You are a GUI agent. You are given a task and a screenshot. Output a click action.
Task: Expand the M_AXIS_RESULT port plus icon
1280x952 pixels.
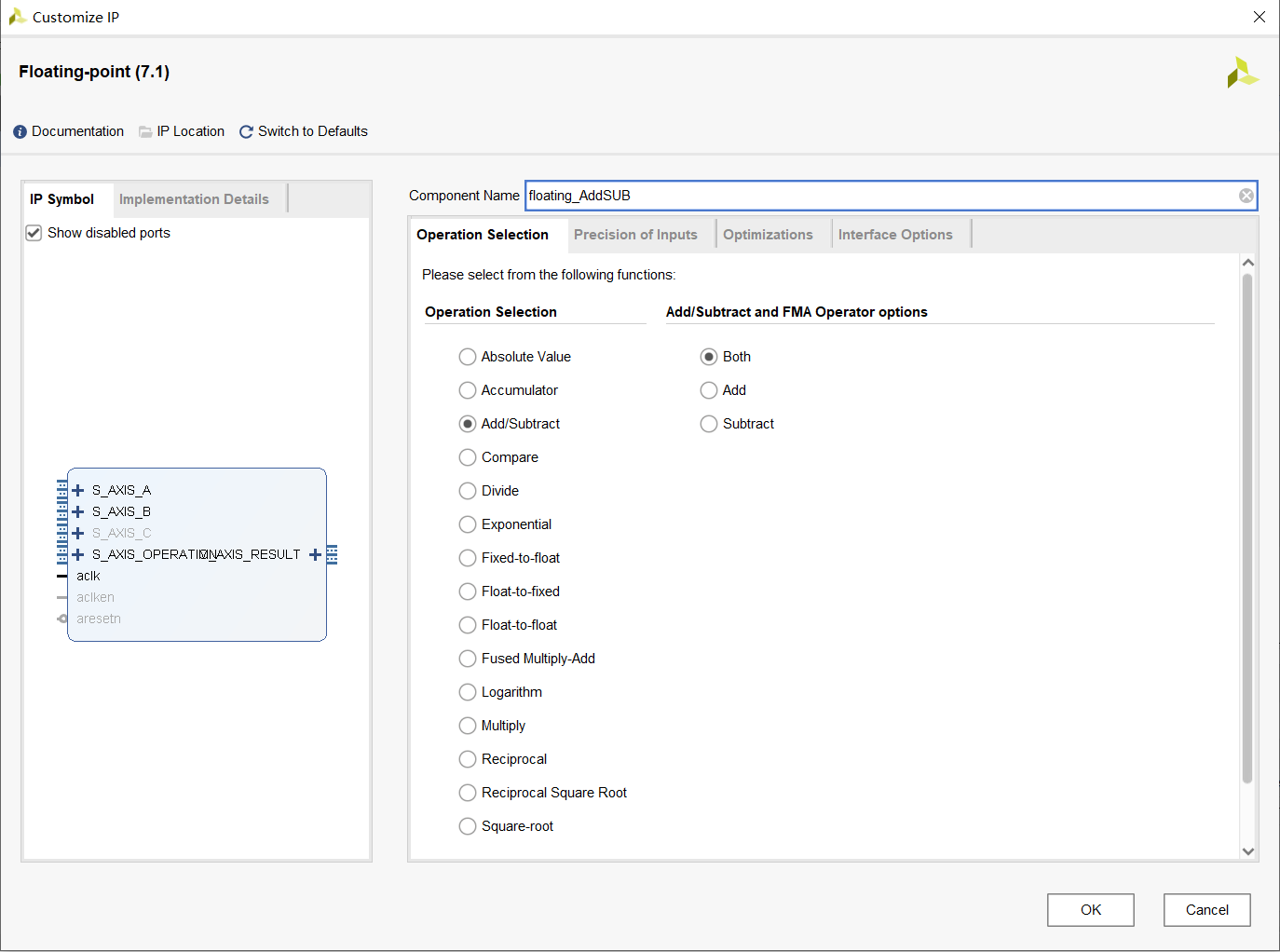click(315, 554)
